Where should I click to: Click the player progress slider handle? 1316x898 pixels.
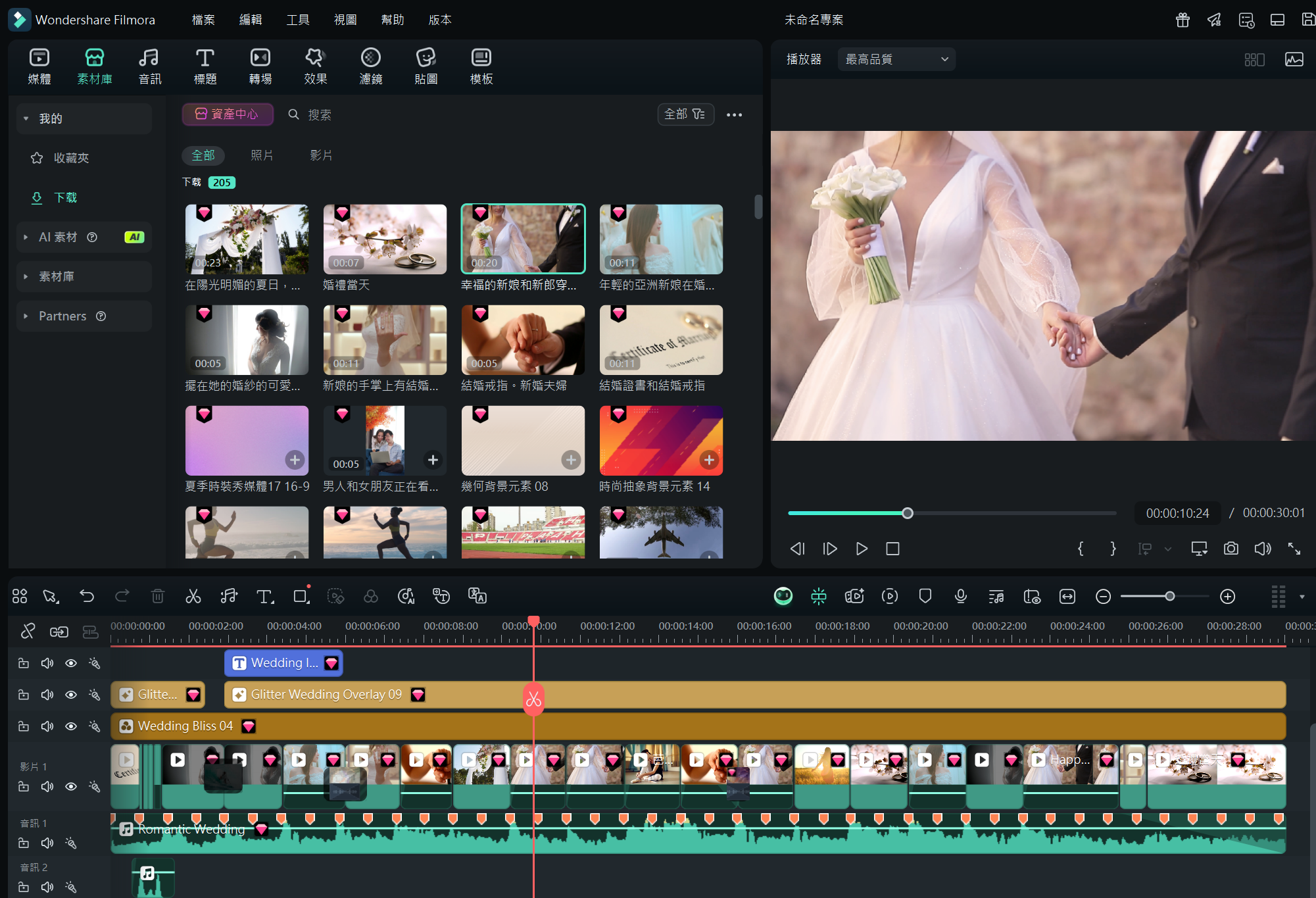coord(908,513)
